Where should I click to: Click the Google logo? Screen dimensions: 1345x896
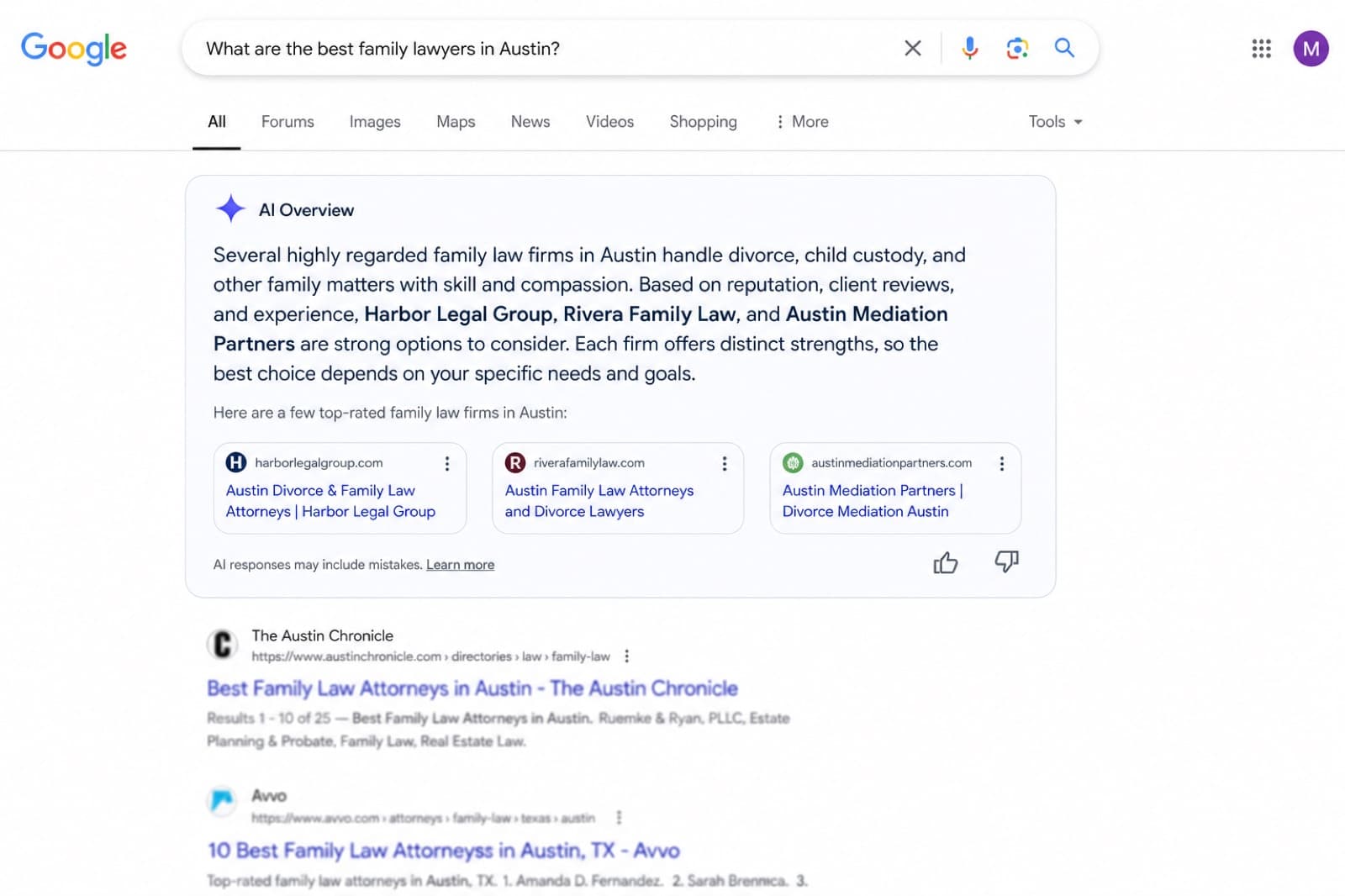coord(74,49)
